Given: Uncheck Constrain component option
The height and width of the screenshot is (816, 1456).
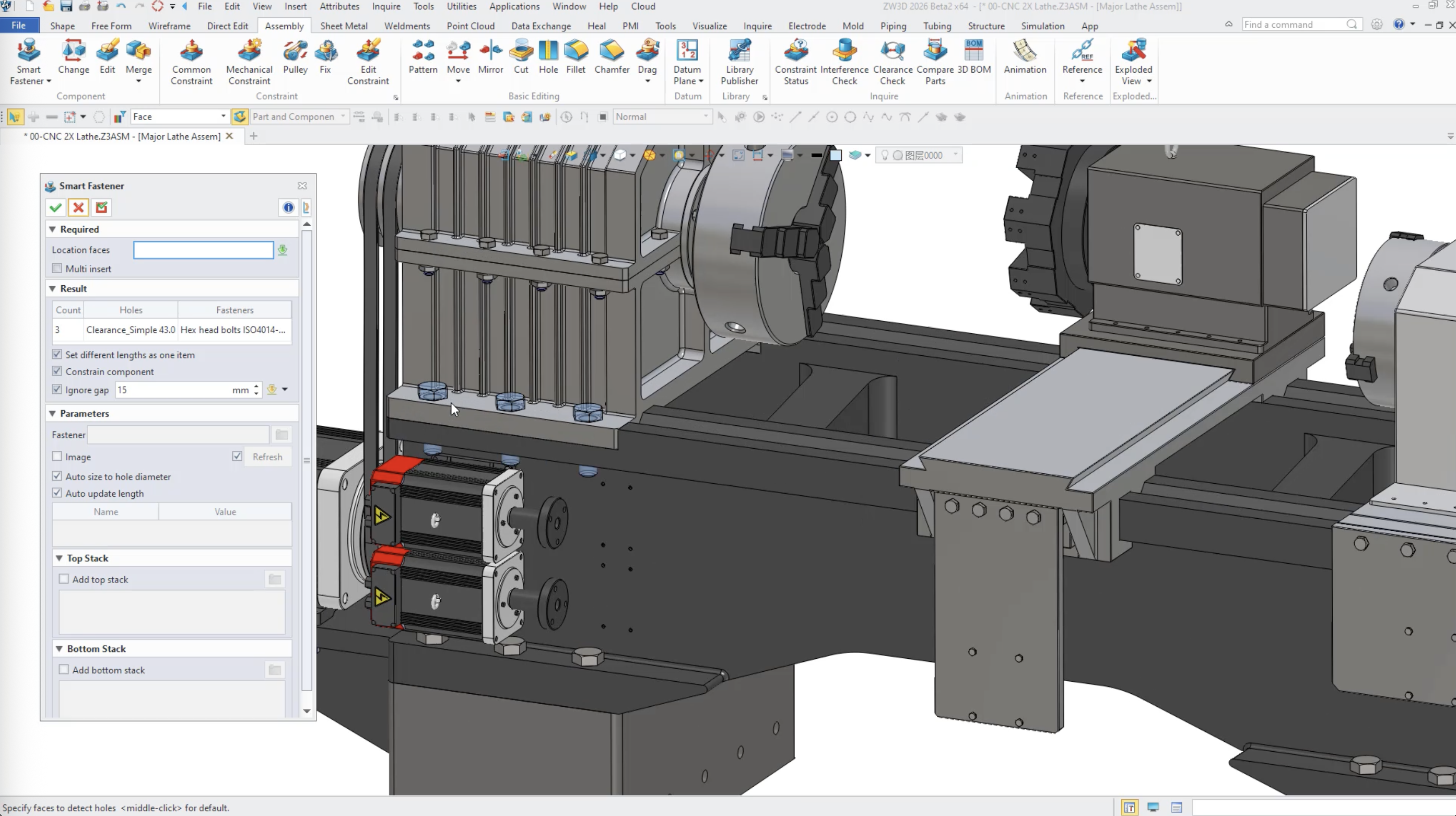Looking at the screenshot, I should coord(57,371).
